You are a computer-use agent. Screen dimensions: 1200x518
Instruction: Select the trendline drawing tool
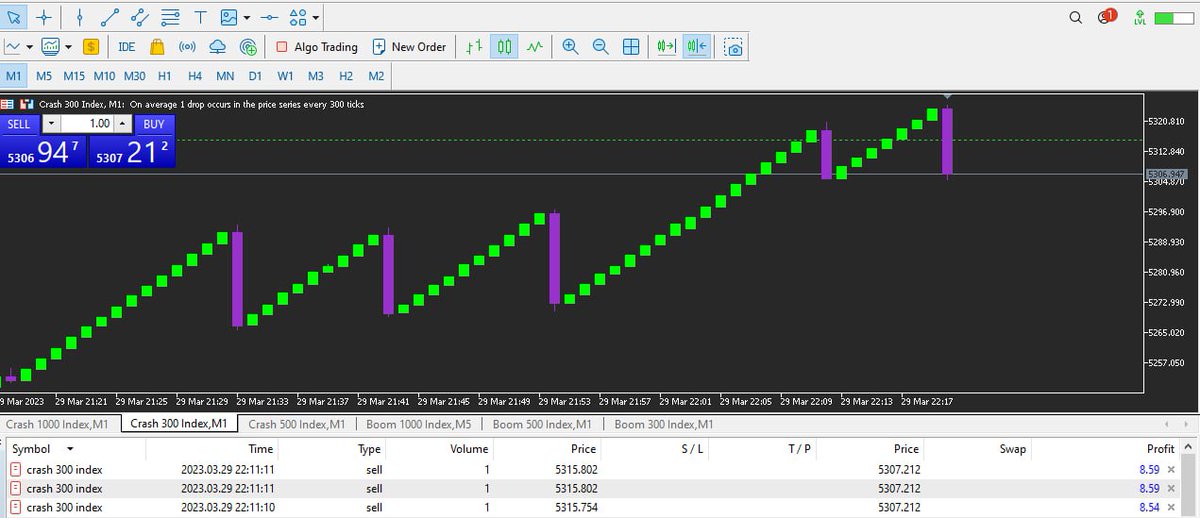[110, 17]
